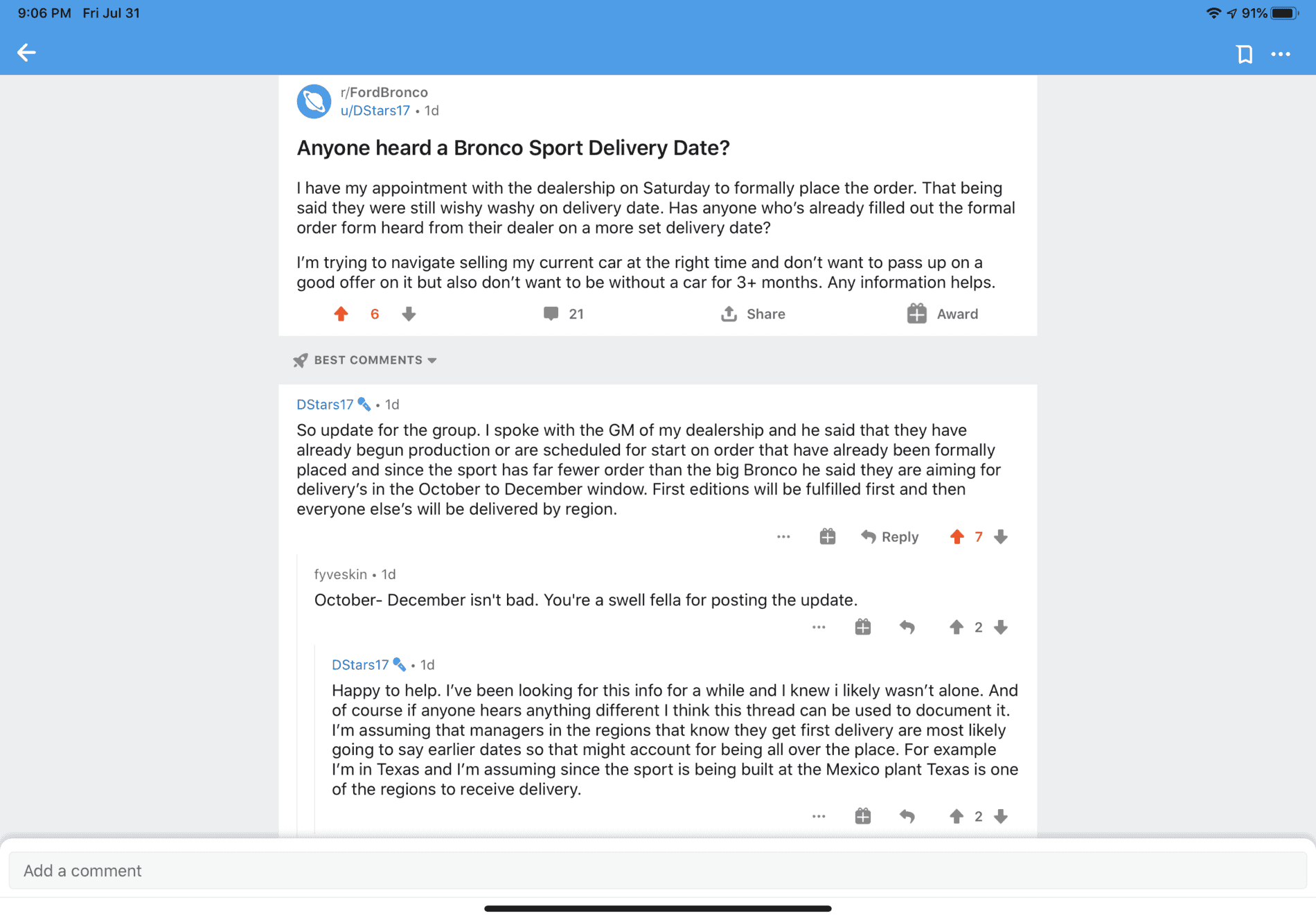Downvote fyveskin's comment

[x=1001, y=627]
